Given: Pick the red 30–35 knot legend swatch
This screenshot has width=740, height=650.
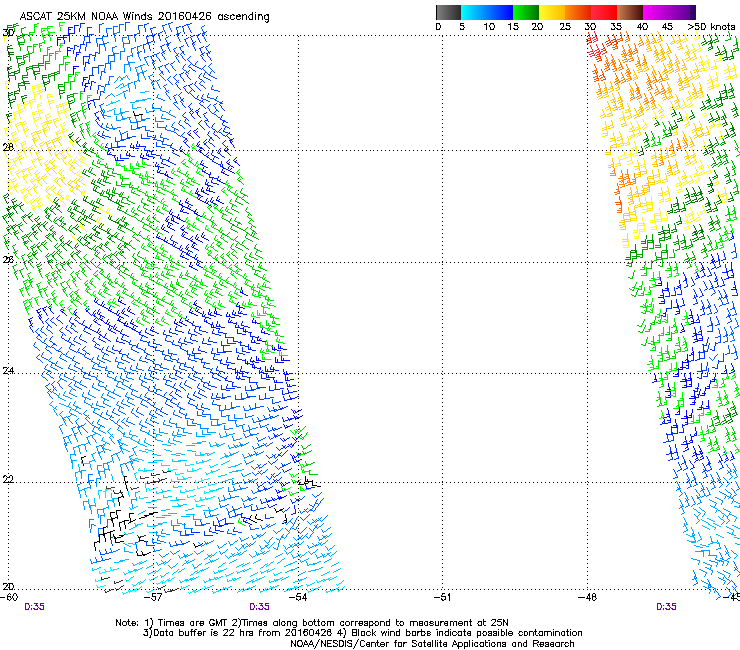Looking at the screenshot, I should click(604, 12).
